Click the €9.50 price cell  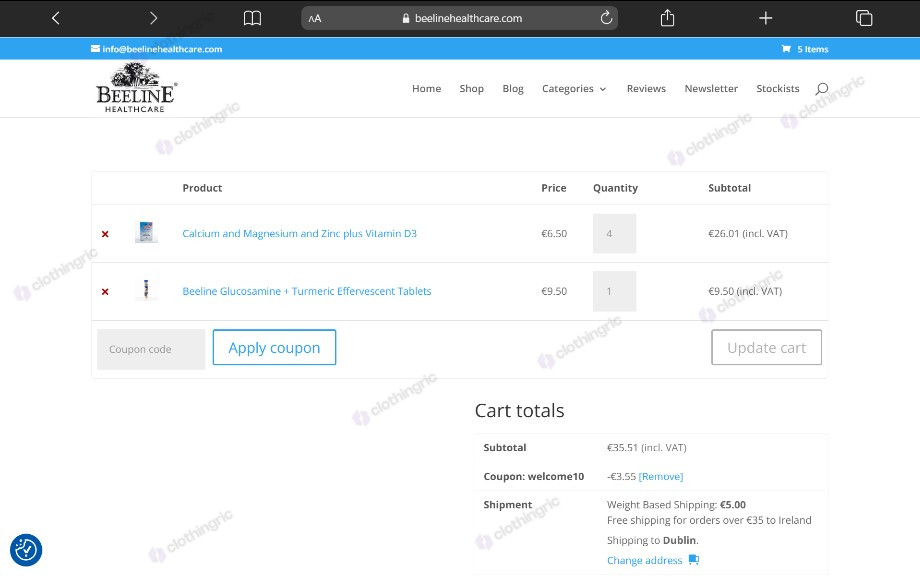(554, 291)
